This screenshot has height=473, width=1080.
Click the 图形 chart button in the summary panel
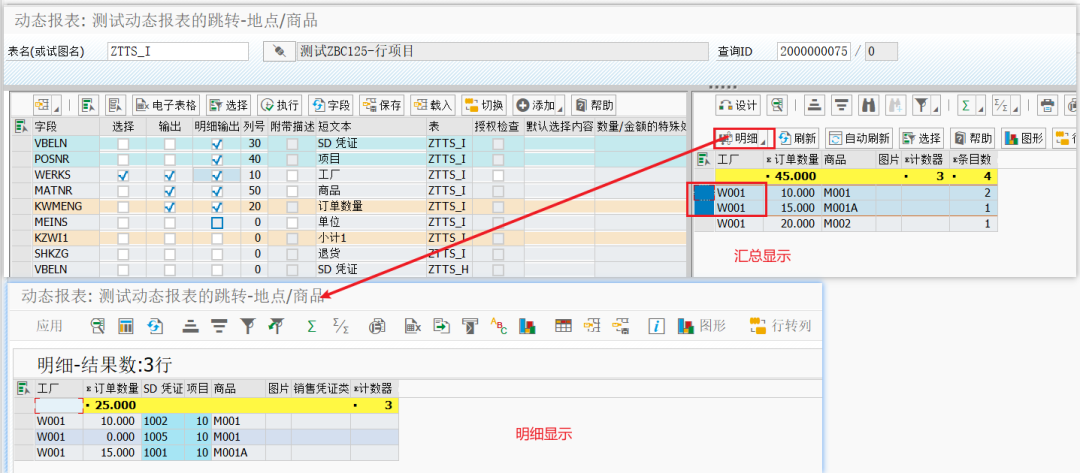coord(1024,138)
